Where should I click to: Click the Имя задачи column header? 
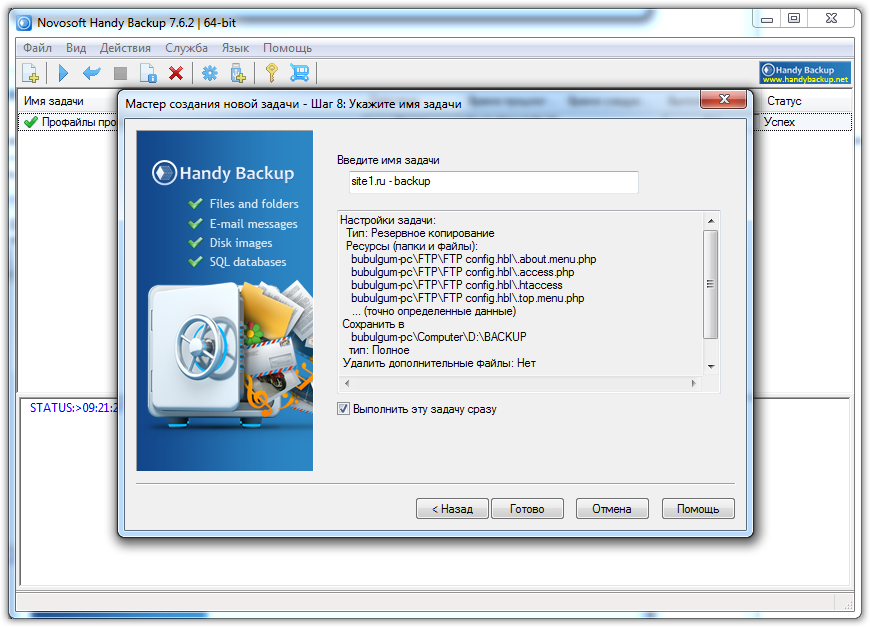click(x=54, y=102)
